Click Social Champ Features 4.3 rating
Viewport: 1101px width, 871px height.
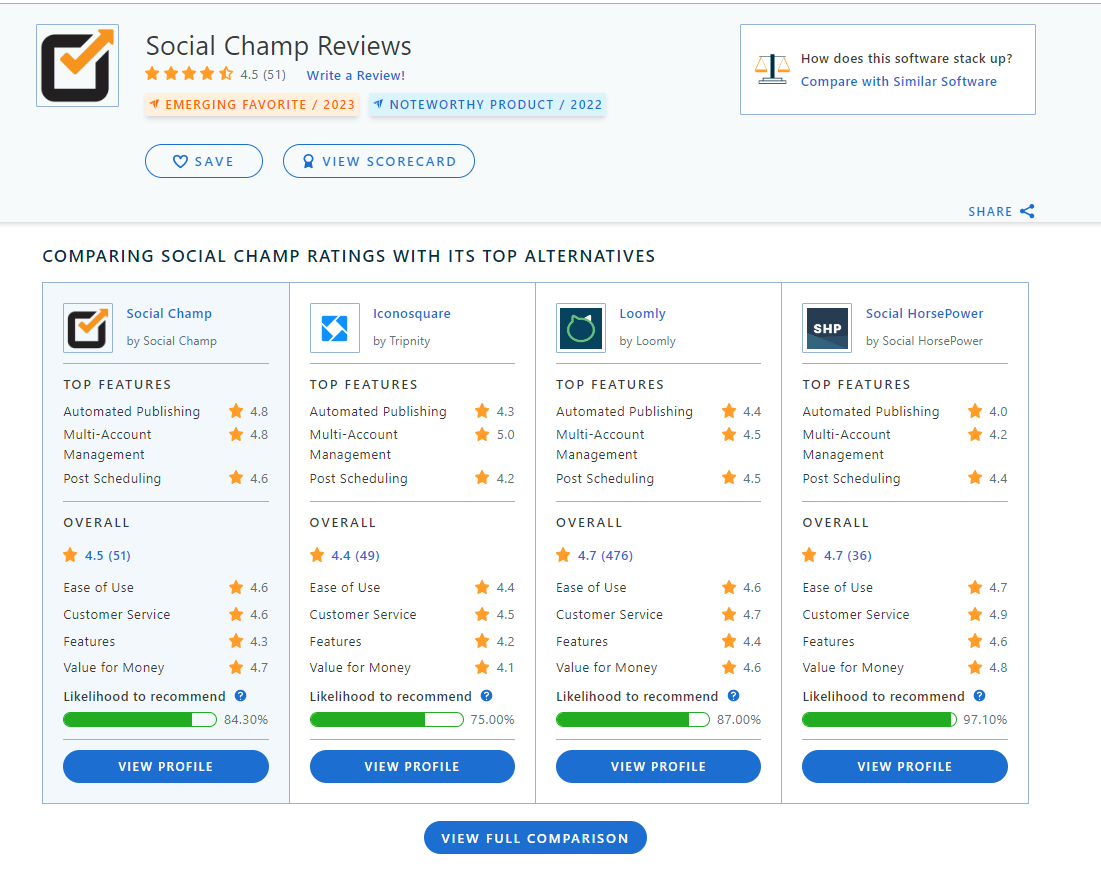pyautogui.click(x=249, y=641)
